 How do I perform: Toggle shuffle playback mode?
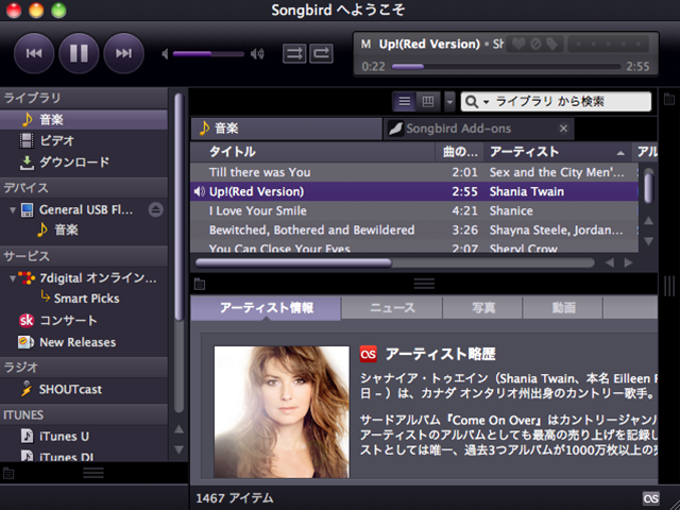294,54
